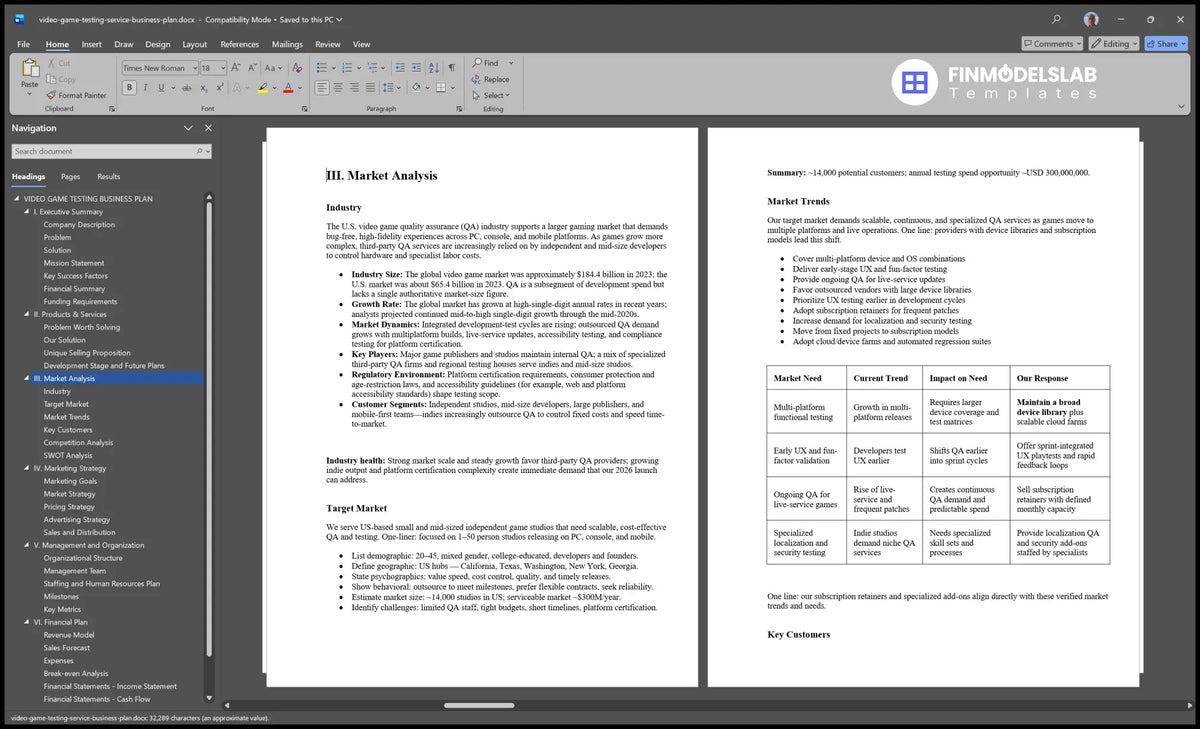Screen dimensions: 1200x729
Task: Justify the paragraph text
Action: click(x=370, y=88)
